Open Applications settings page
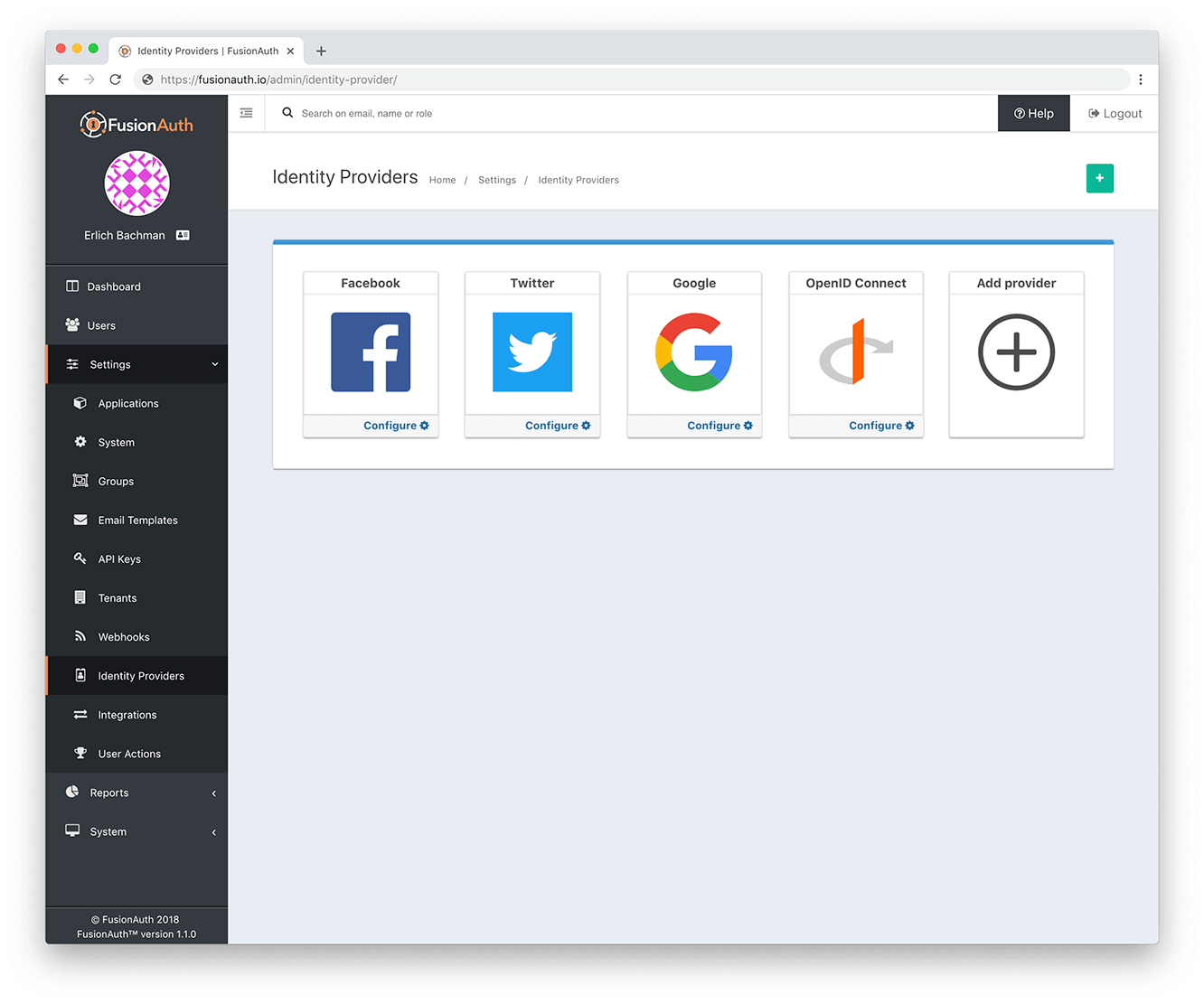 pyautogui.click(x=136, y=403)
